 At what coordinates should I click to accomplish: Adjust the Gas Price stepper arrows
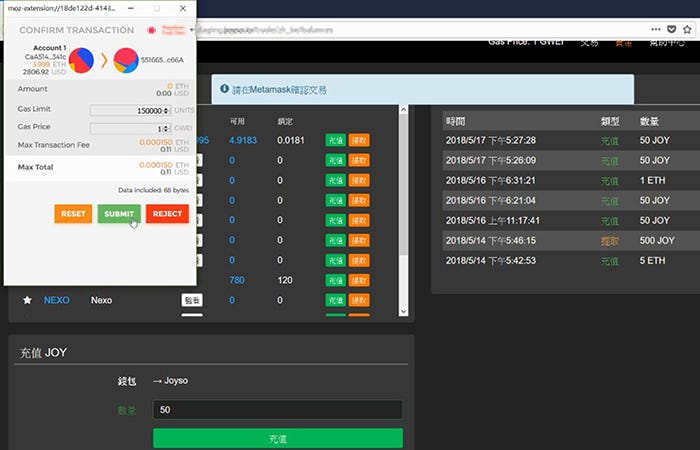(167, 129)
